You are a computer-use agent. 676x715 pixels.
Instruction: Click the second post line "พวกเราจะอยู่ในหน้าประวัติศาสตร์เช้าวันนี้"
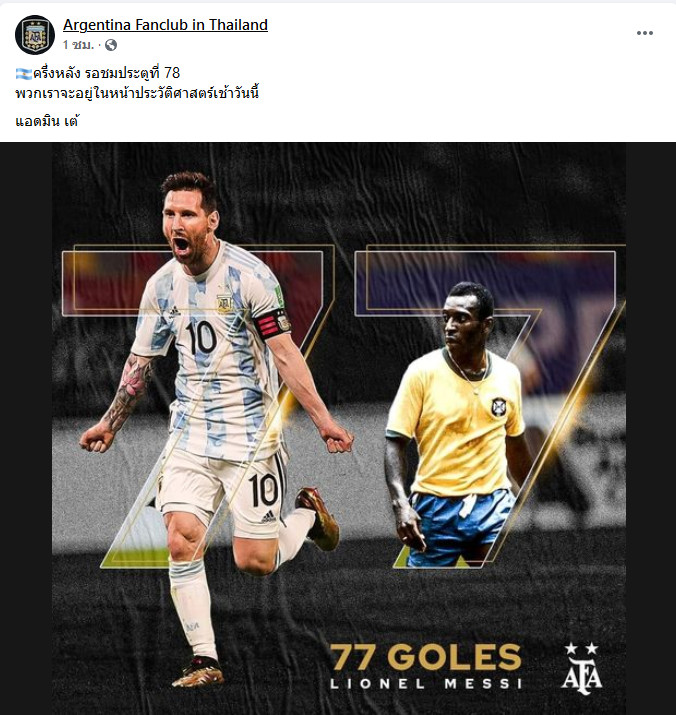137,93
